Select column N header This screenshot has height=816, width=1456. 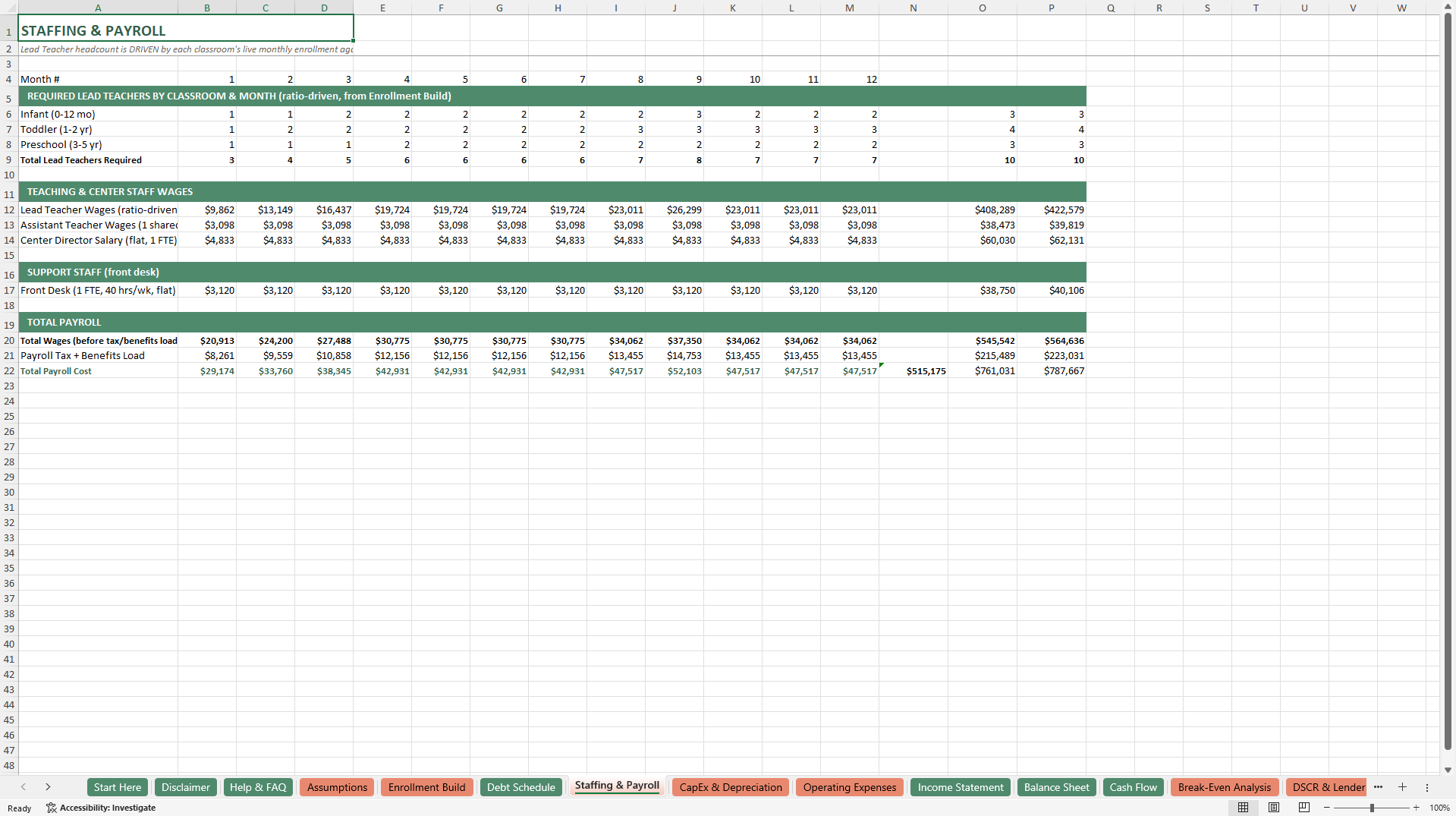[913, 8]
